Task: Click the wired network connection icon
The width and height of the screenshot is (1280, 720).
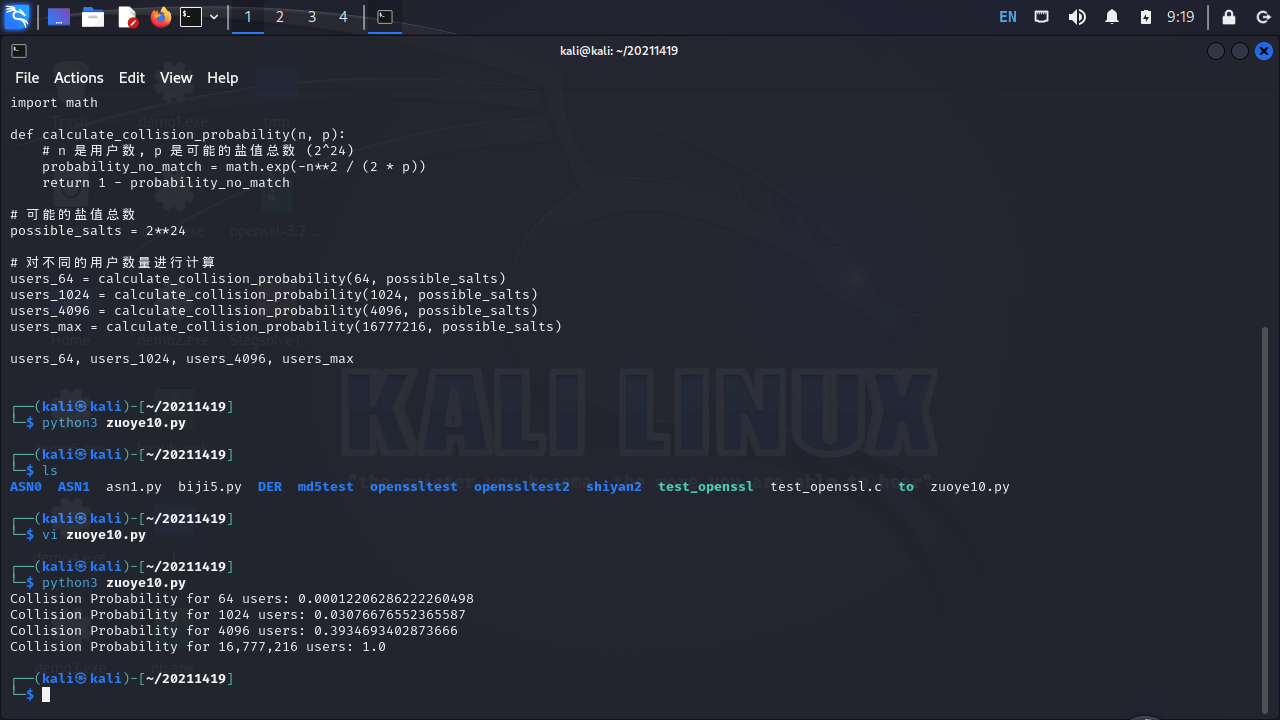Action: [x=1042, y=17]
